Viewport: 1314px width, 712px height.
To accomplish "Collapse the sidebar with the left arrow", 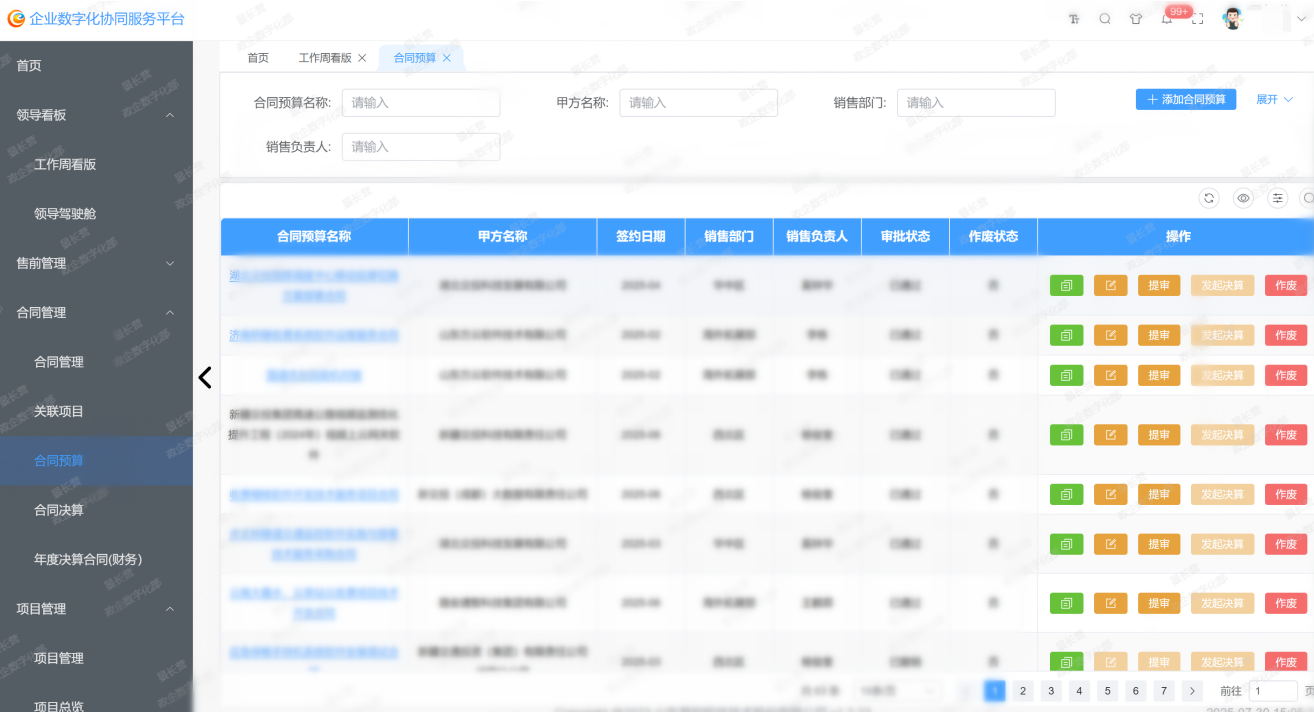I will 205,377.
